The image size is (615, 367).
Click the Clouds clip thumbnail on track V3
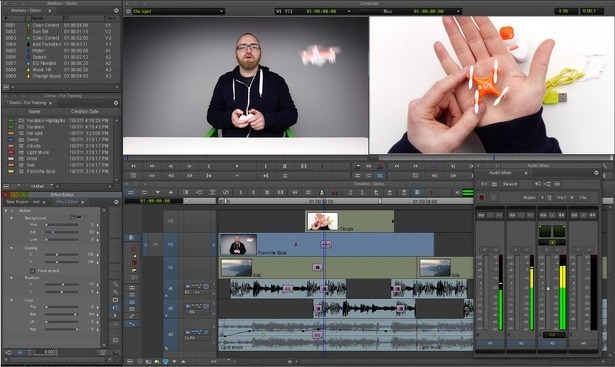tap(322, 221)
